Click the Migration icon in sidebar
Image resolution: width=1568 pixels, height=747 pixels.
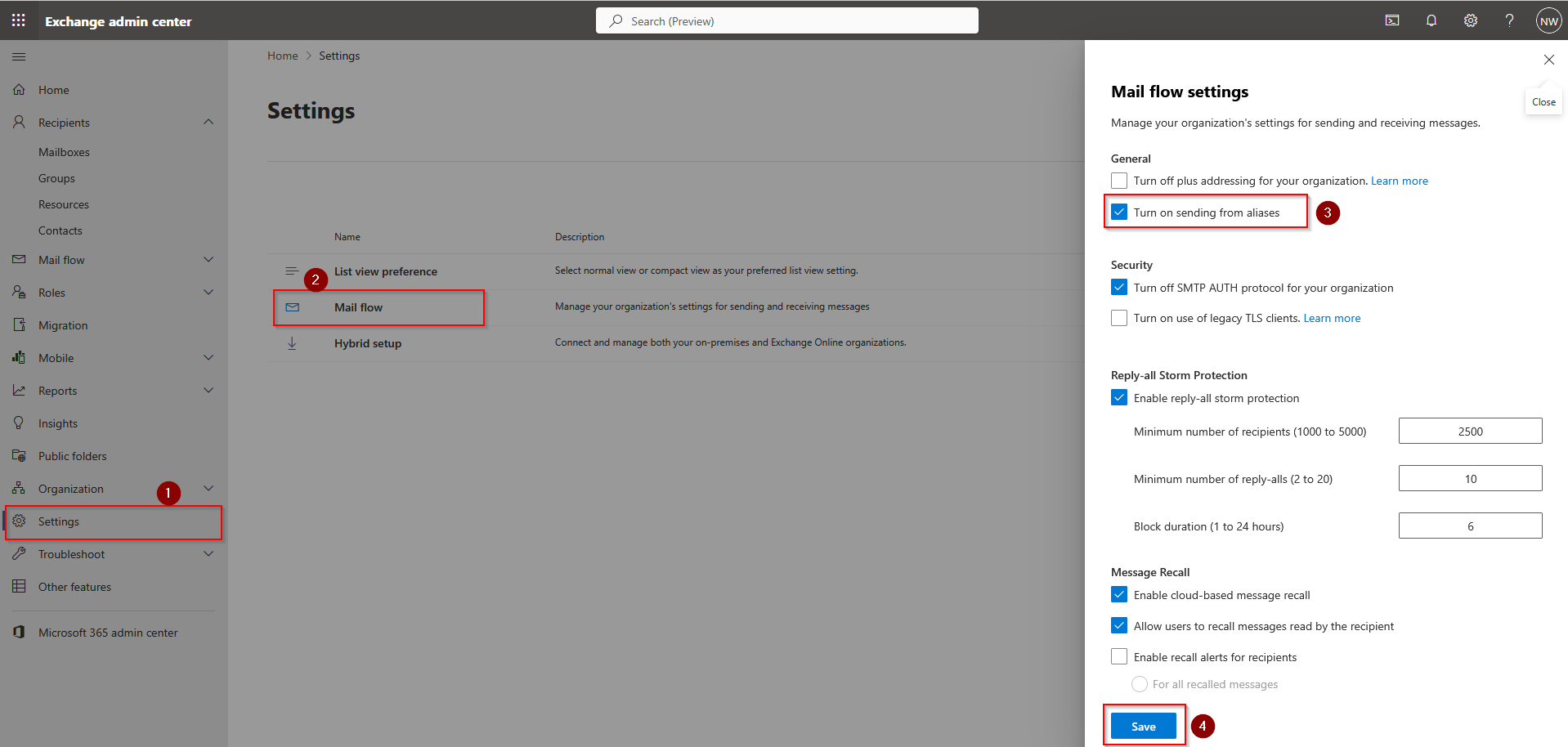[19, 324]
